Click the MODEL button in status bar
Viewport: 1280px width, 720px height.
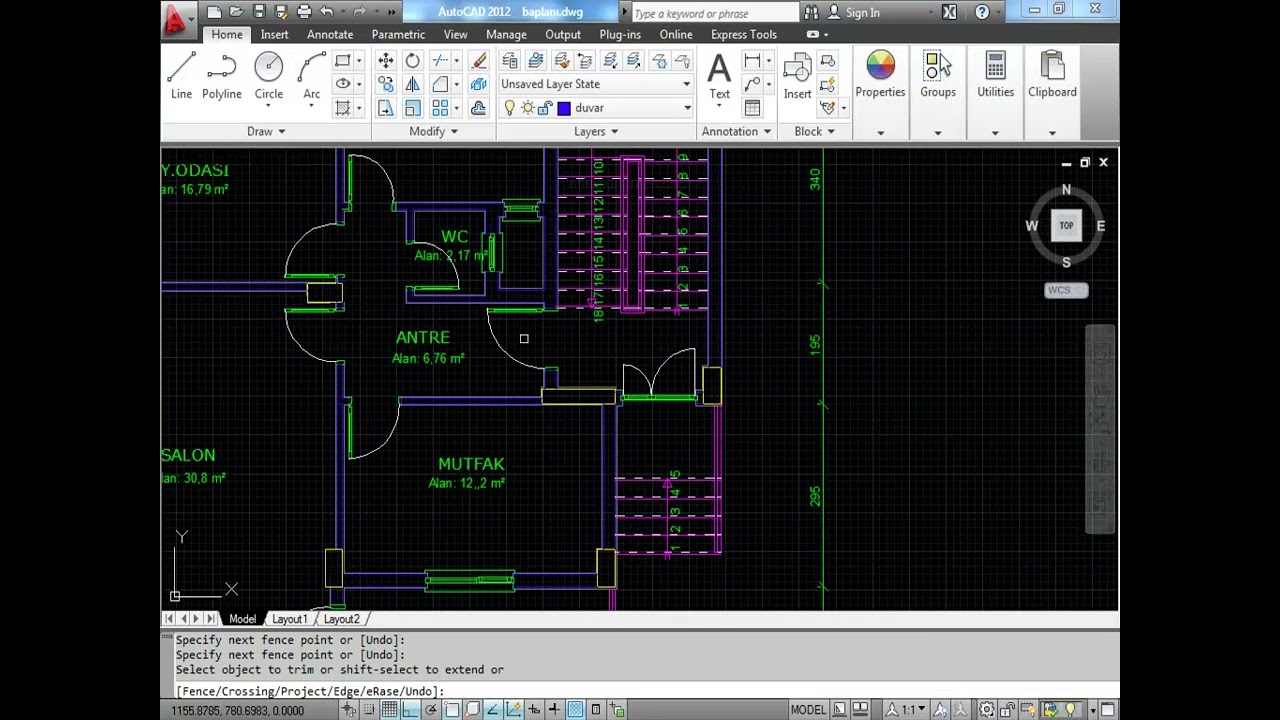[x=808, y=710]
